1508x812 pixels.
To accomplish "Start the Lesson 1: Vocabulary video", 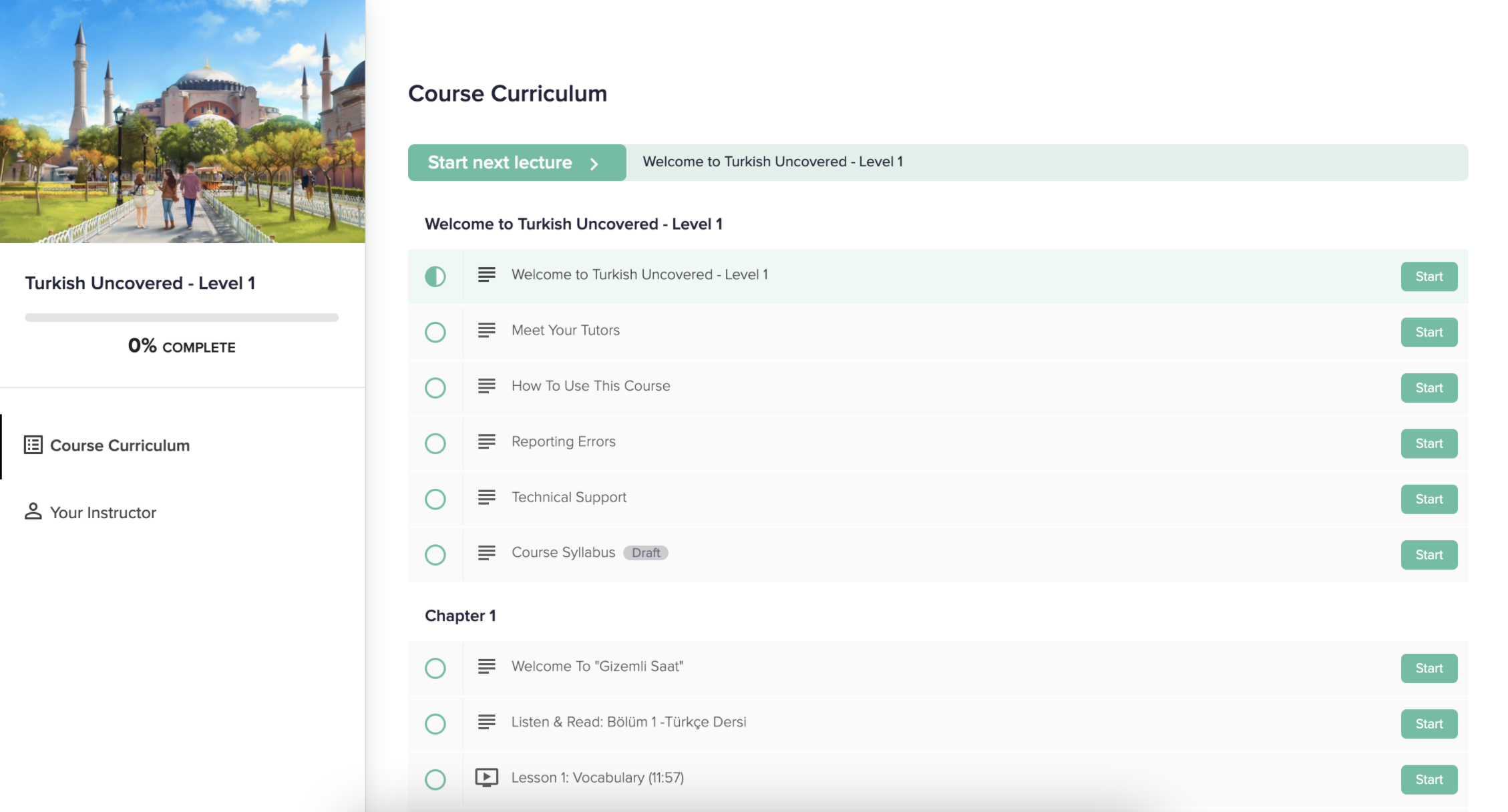I will click(x=1429, y=779).
